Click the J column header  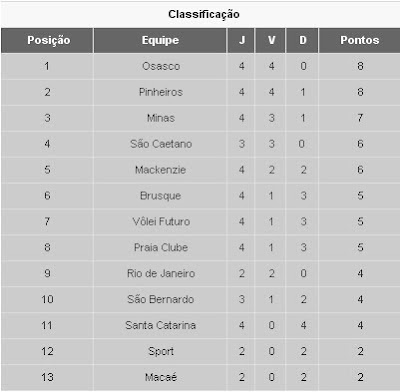tap(241, 40)
